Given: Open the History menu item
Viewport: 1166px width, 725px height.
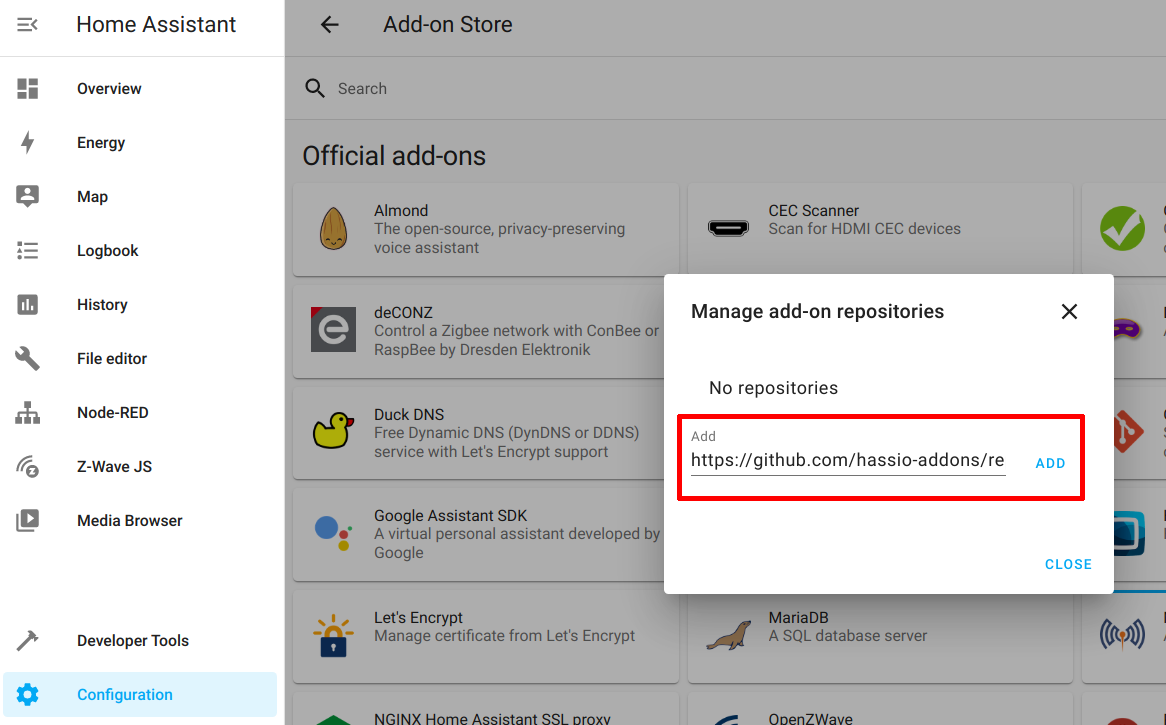Looking at the screenshot, I should [140, 304].
